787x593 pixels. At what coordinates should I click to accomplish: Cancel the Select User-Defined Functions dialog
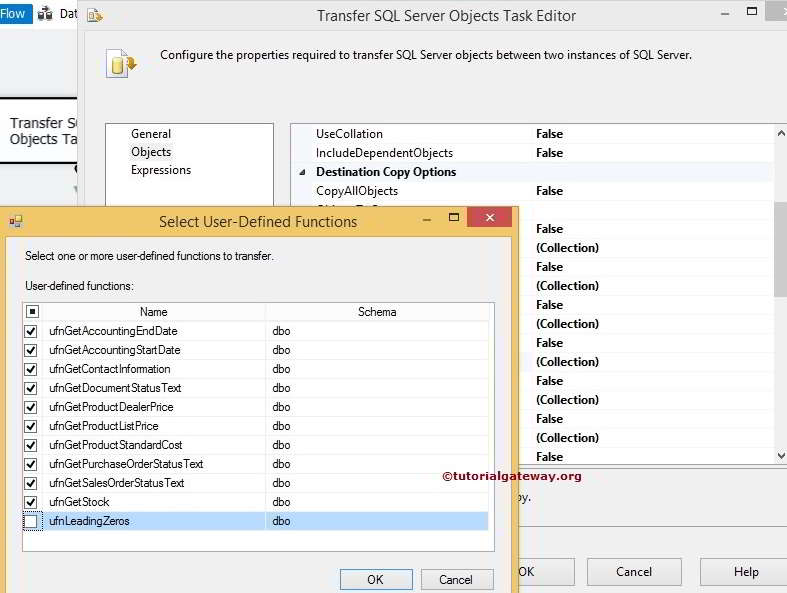coord(457,579)
